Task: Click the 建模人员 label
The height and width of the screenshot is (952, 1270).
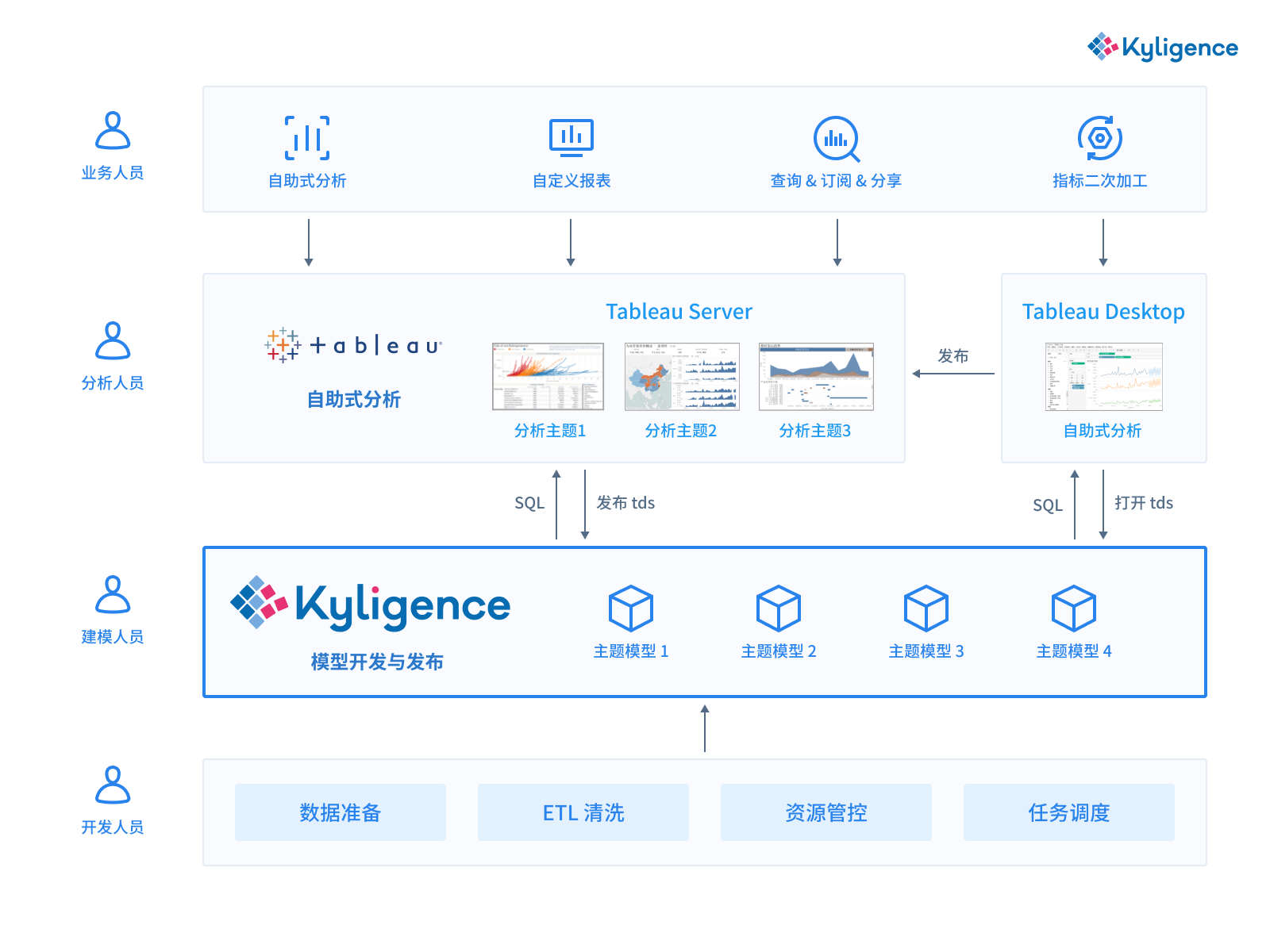Action: coord(113,637)
